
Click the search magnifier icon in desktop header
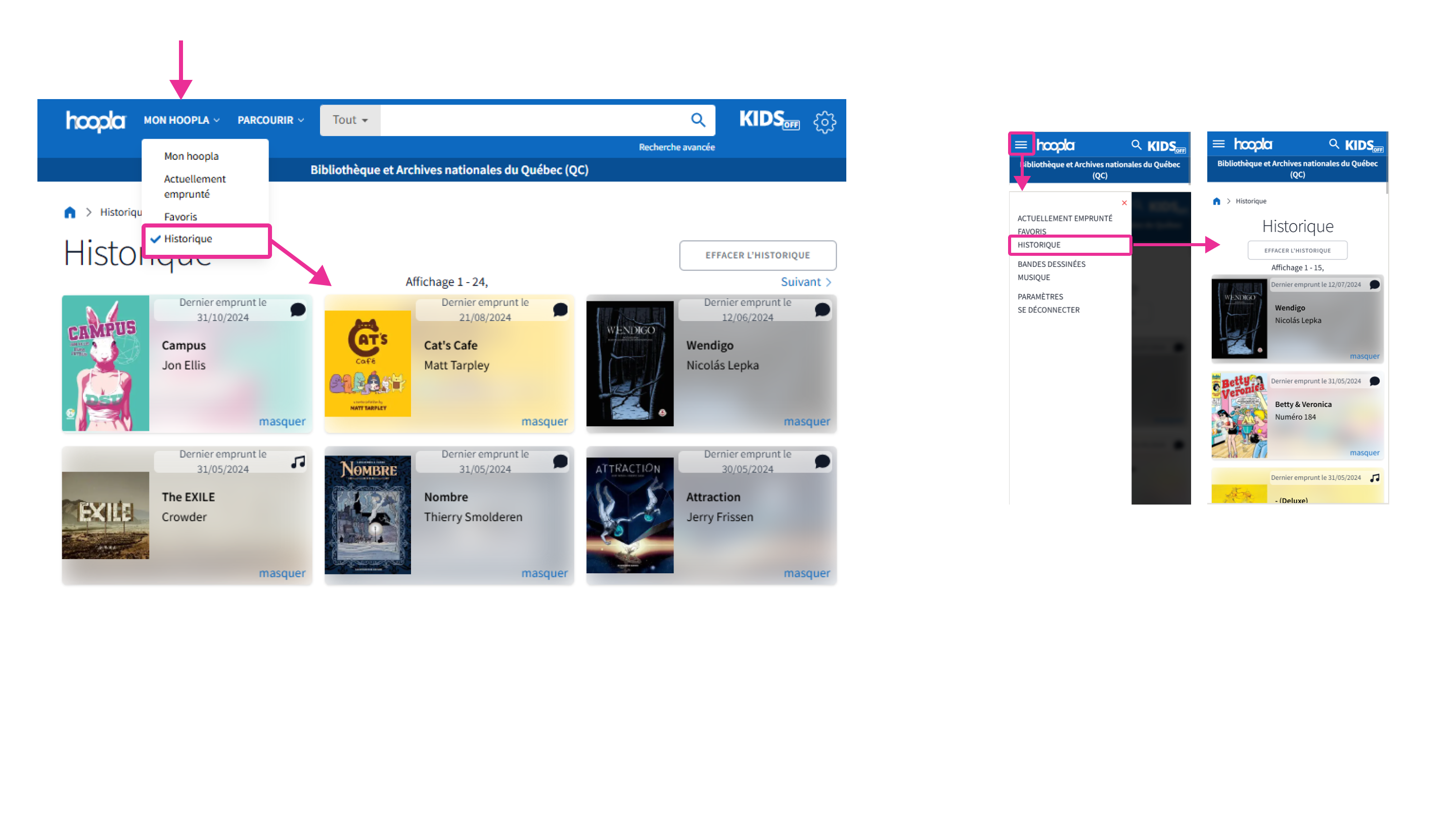[698, 120]
